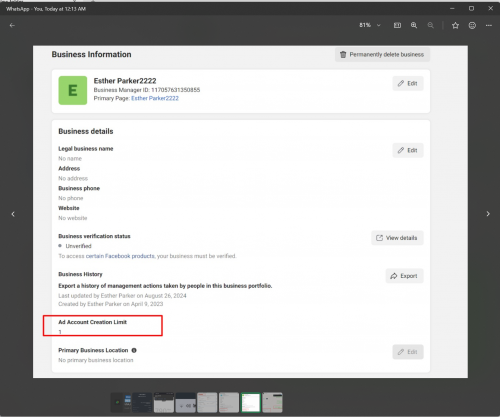Star this image with the star icon
Viewport: 500px width, 417px height.
point(455,25)
